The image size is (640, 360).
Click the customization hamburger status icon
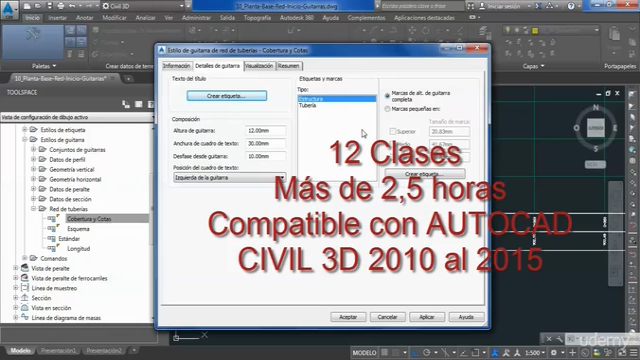coord(633,352)
